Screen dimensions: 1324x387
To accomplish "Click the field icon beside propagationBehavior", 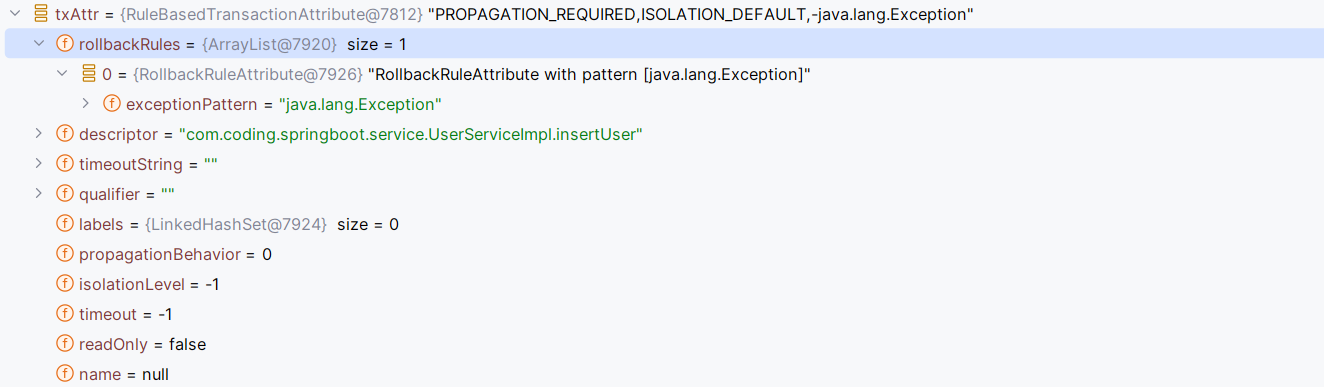I will coord(65,254).
